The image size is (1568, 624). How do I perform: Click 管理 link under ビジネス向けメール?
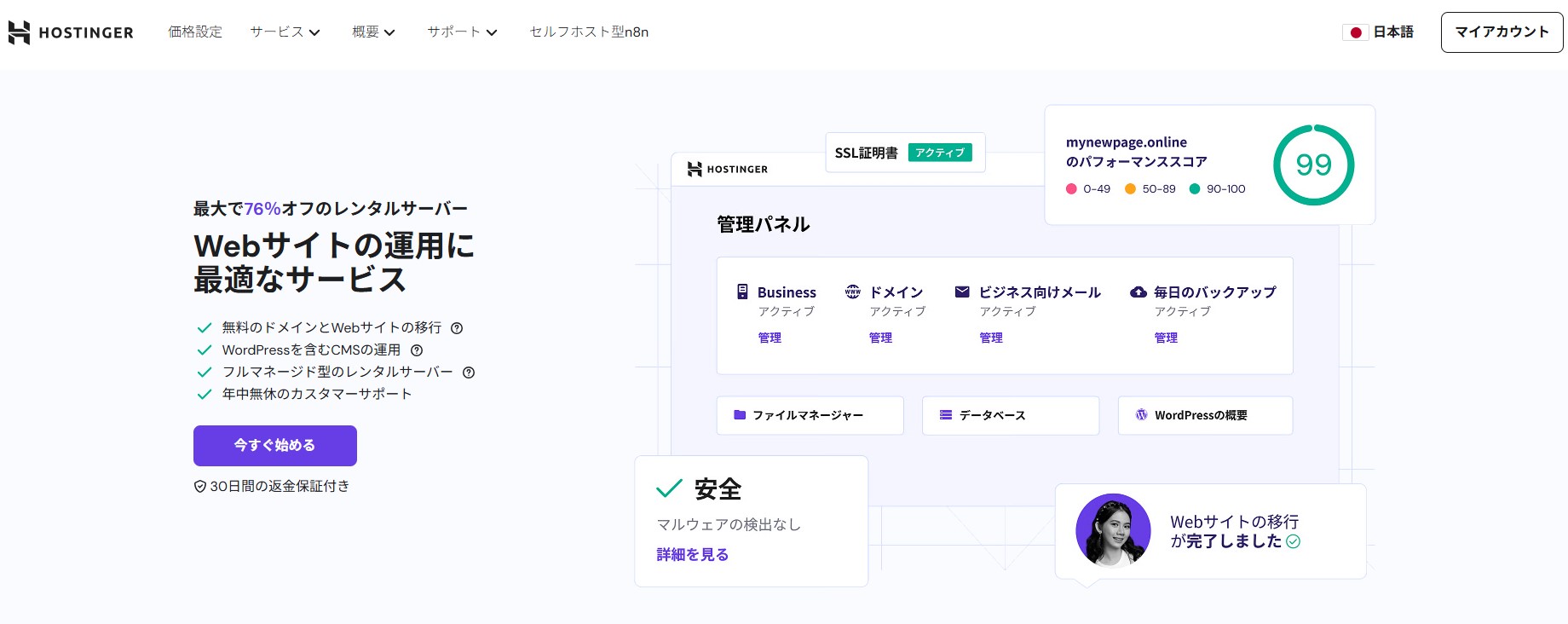coord(991,338)
